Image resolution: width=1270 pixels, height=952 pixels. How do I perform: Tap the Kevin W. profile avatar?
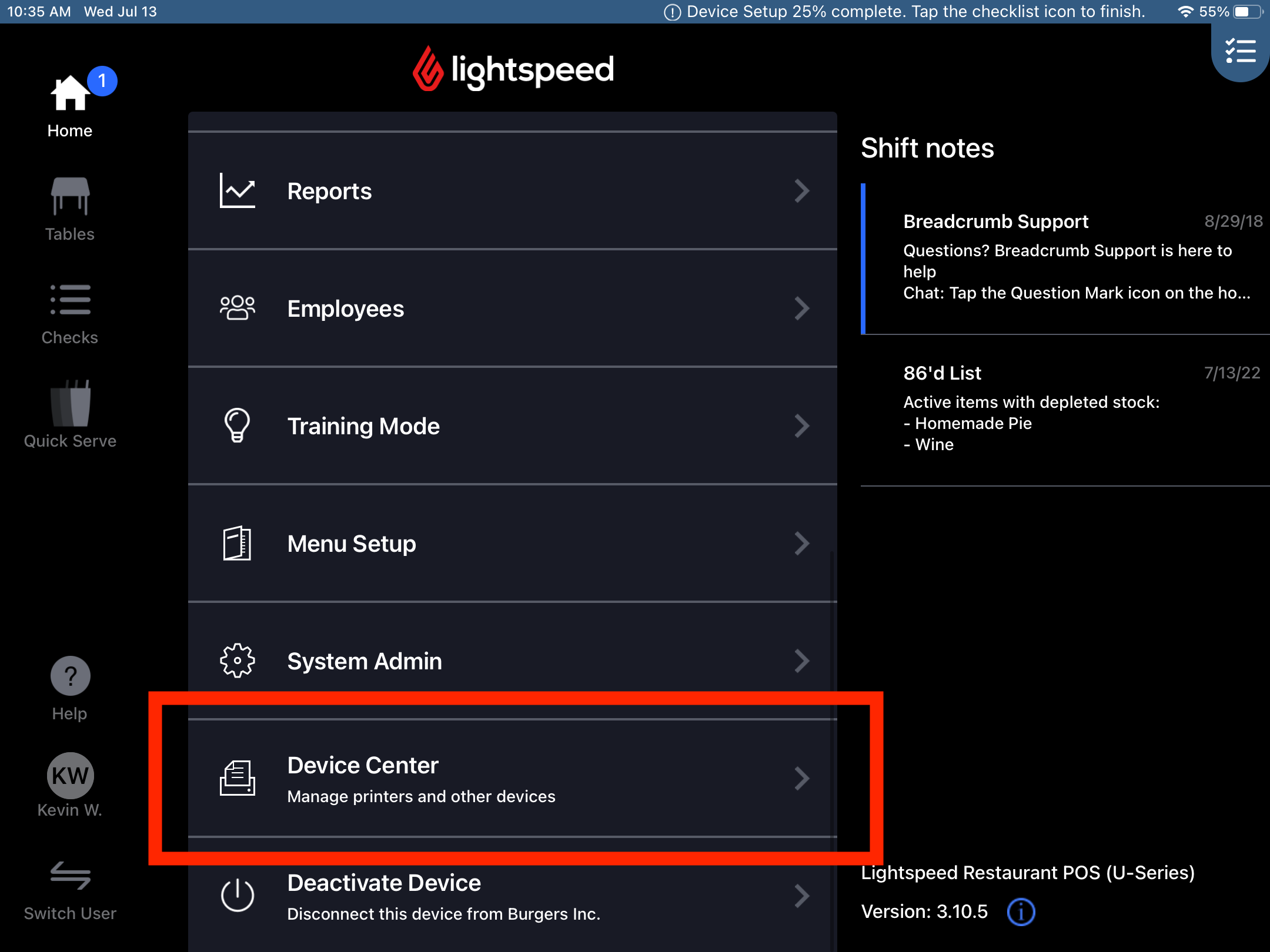[x=70, y=776]
